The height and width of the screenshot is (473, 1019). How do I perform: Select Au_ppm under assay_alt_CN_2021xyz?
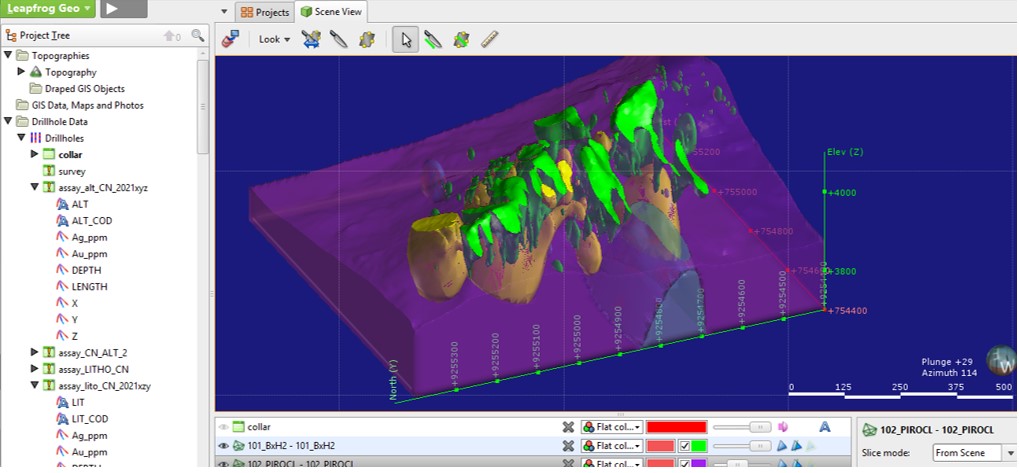(x=88, y=253)
